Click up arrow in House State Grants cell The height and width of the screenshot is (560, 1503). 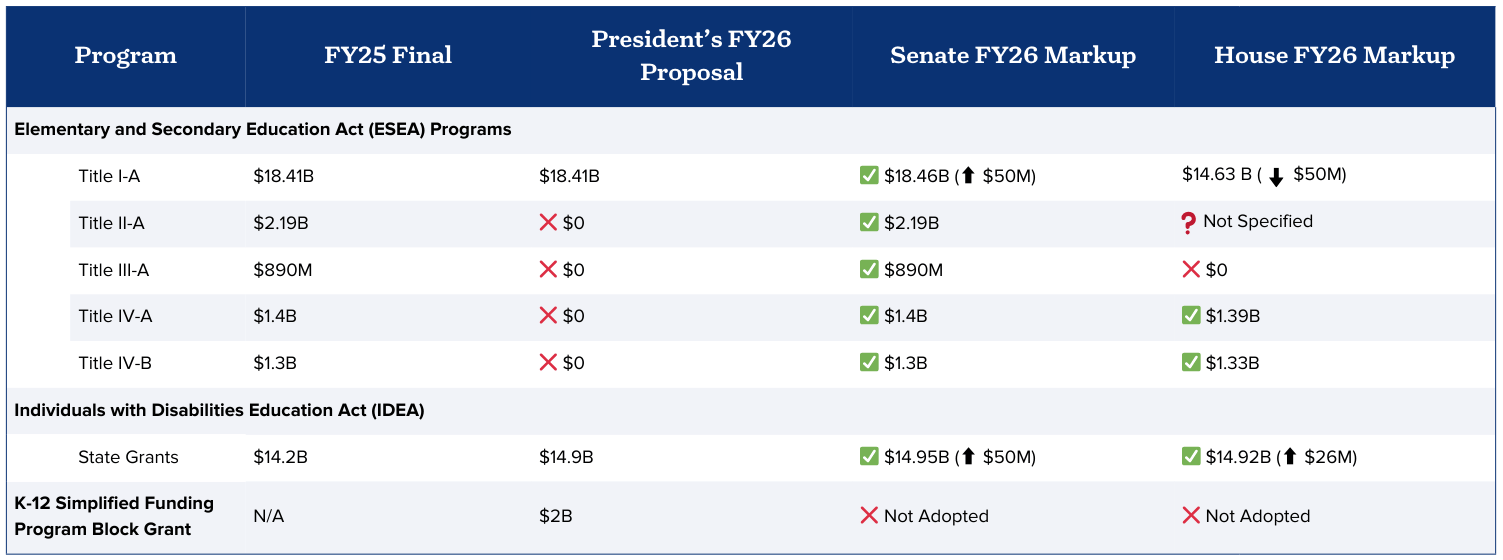[1289, 457]
